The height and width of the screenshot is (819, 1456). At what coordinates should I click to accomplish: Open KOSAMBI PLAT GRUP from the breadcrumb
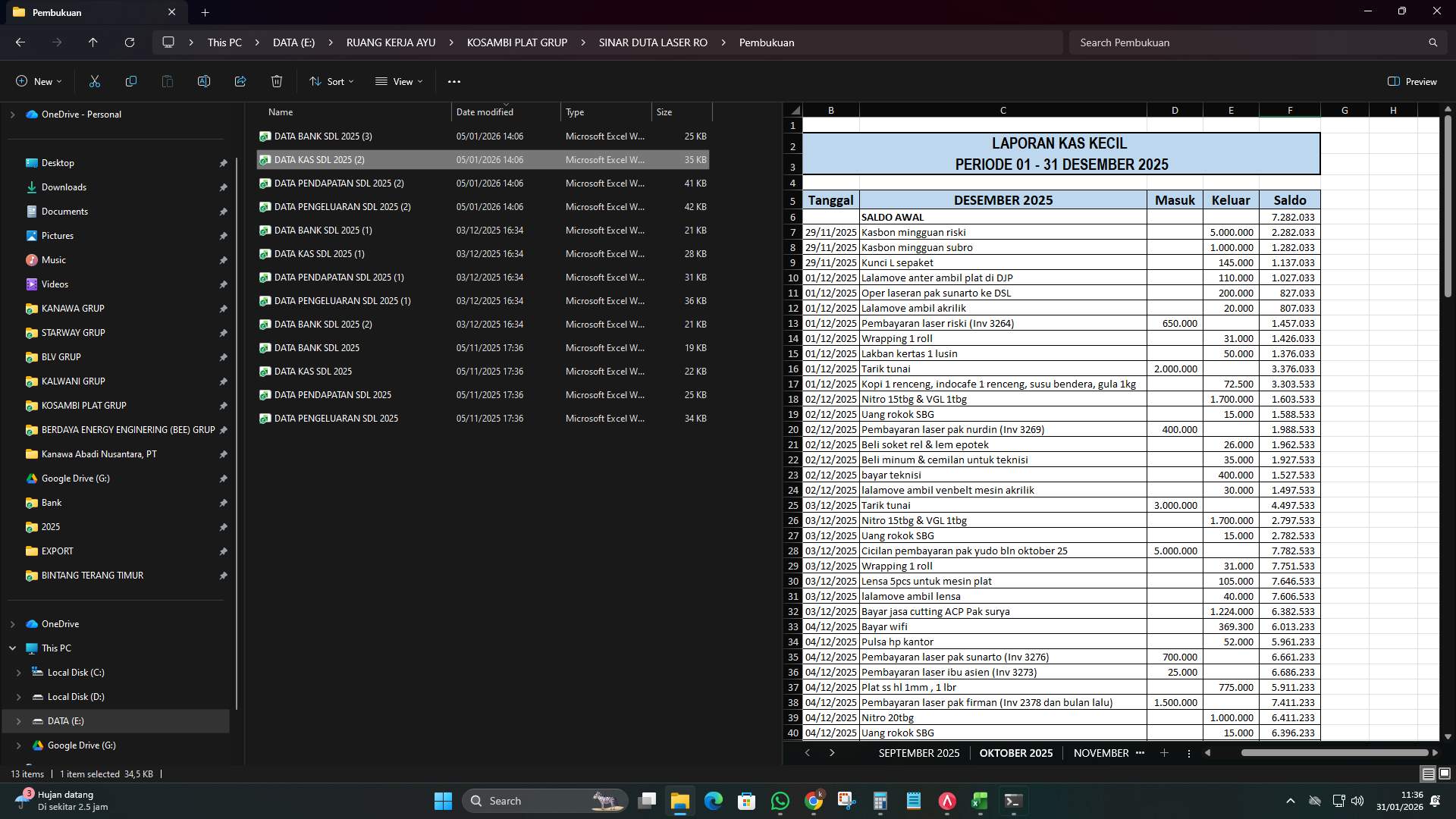516,42
